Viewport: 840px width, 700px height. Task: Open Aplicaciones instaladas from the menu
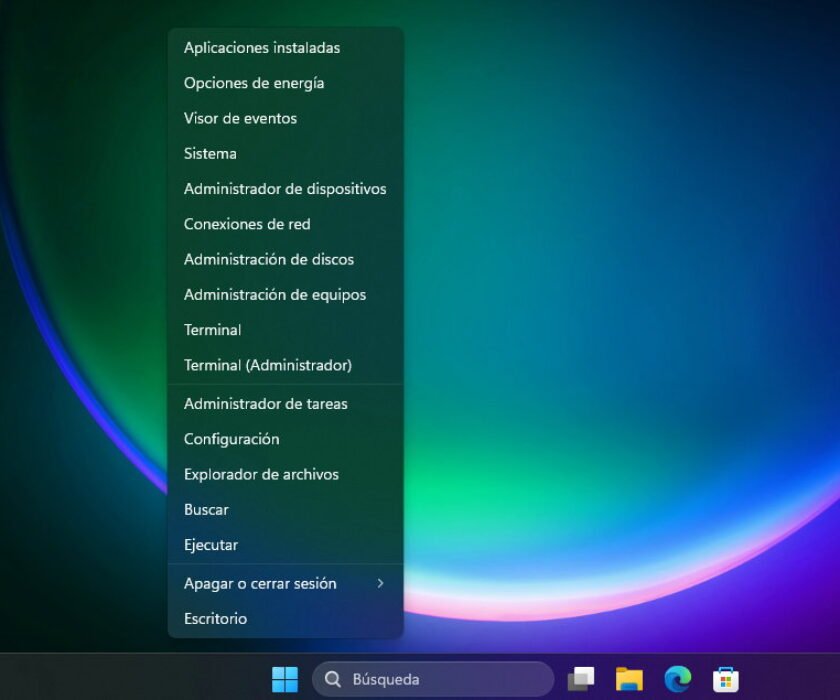pyautogui.click(x=286, y=48)
